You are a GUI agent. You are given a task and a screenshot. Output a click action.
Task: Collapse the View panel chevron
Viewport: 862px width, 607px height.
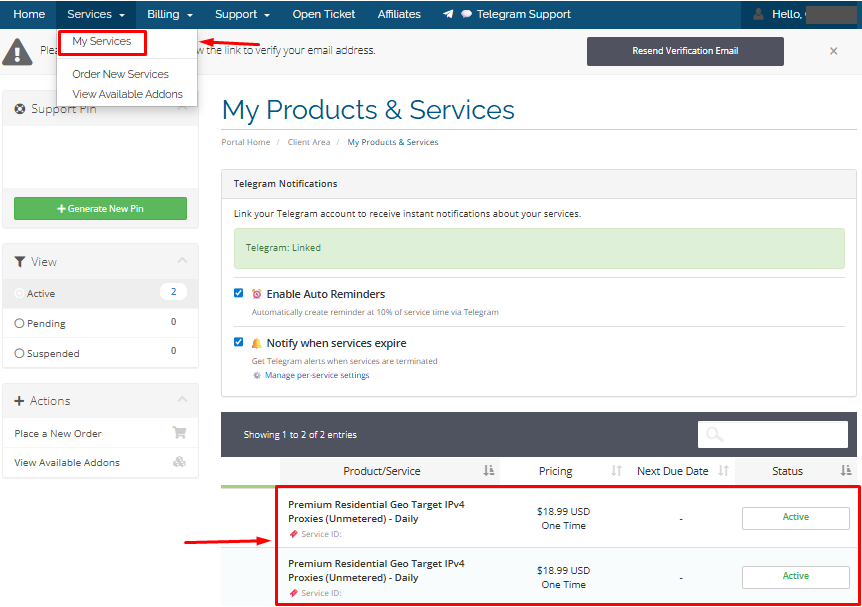(x=182, y=261)
